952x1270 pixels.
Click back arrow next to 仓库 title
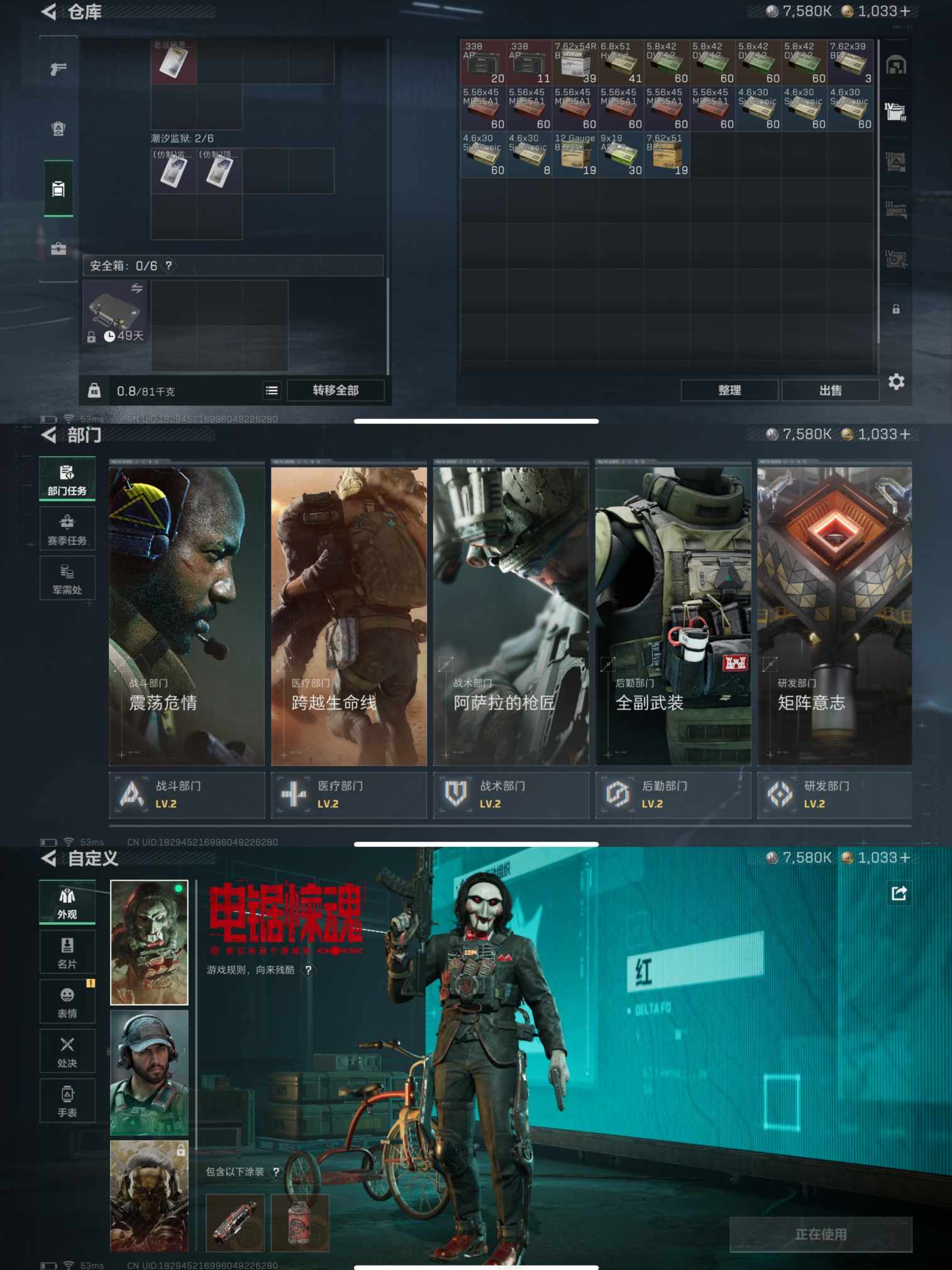(49, 12)
